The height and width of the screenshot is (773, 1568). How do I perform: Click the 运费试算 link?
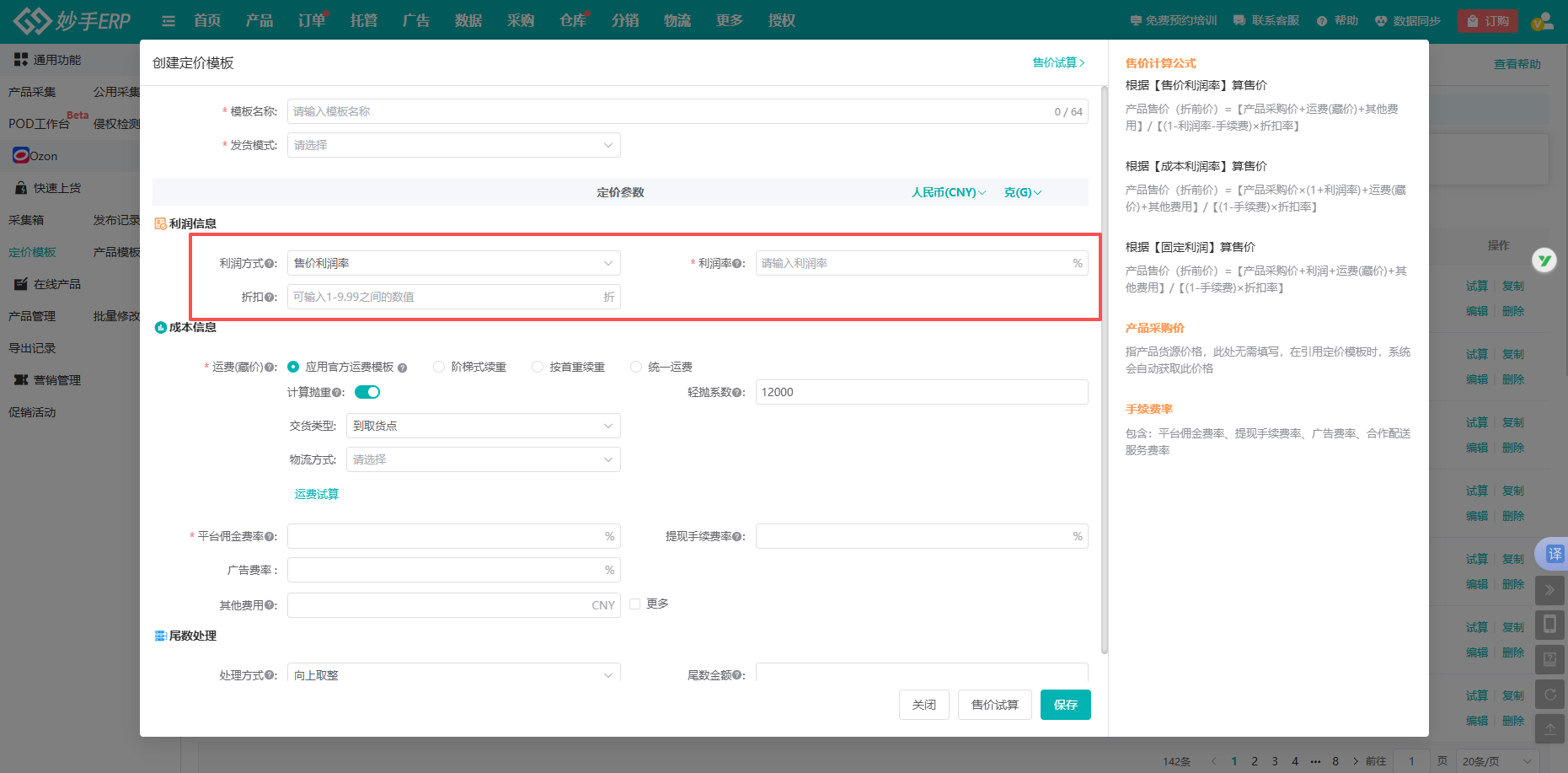(317, 494)
